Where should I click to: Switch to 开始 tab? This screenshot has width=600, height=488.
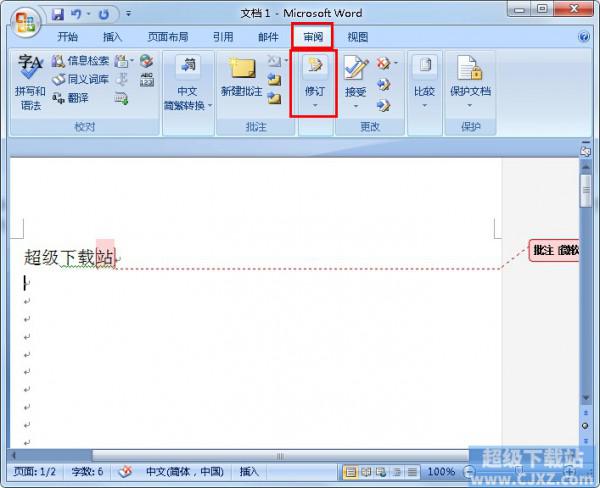(67, 37)
